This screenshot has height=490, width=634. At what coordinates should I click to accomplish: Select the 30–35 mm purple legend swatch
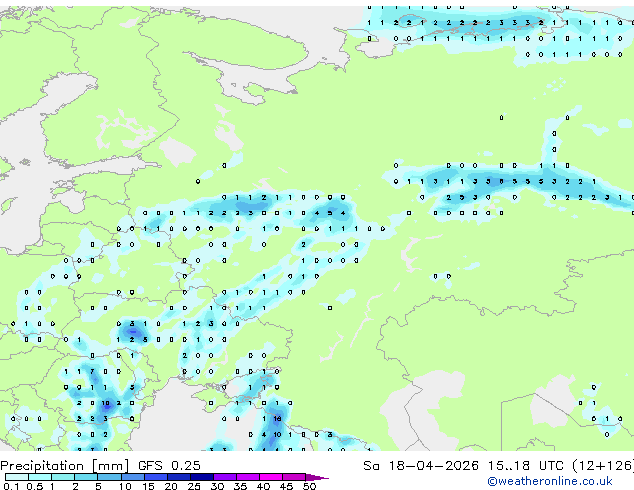click(x=225, y=477)
